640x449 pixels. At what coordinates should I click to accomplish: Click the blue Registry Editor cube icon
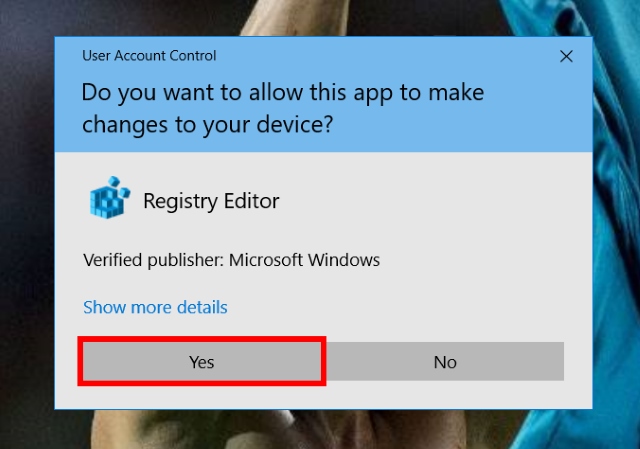[x=109, y=198]
